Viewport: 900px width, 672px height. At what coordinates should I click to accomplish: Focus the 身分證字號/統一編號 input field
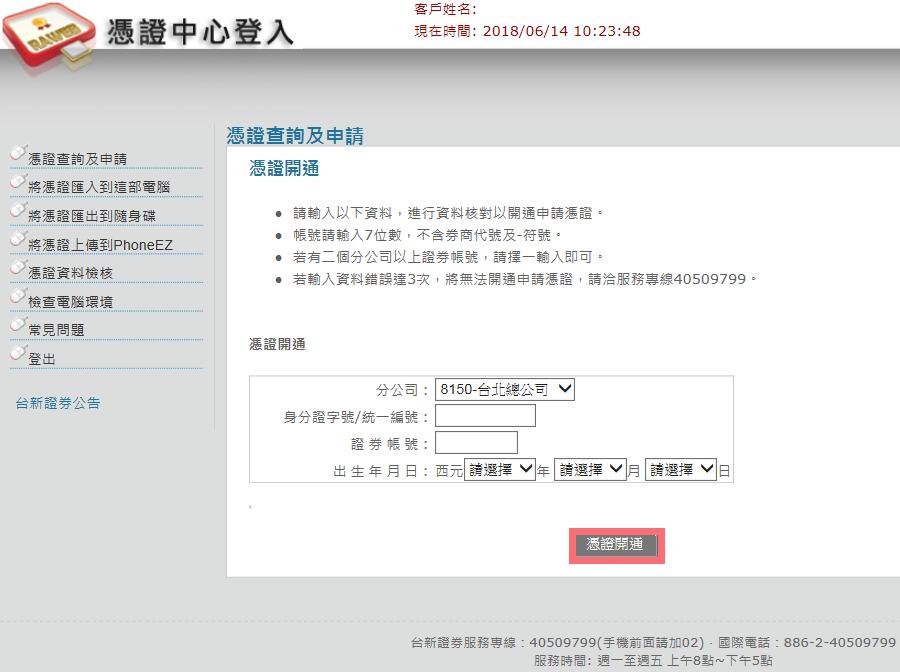point(485,415)
